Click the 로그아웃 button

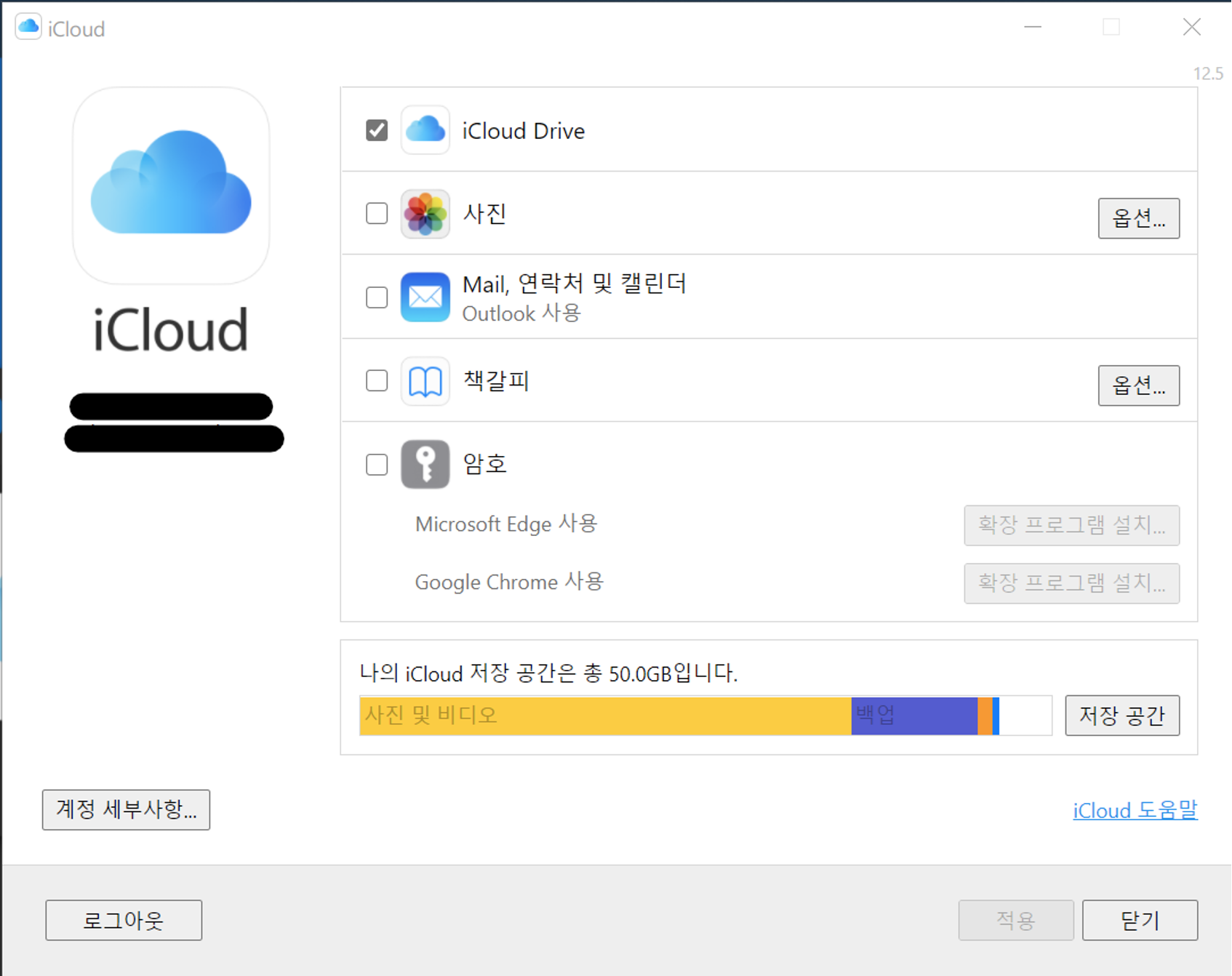pos(124,920)
